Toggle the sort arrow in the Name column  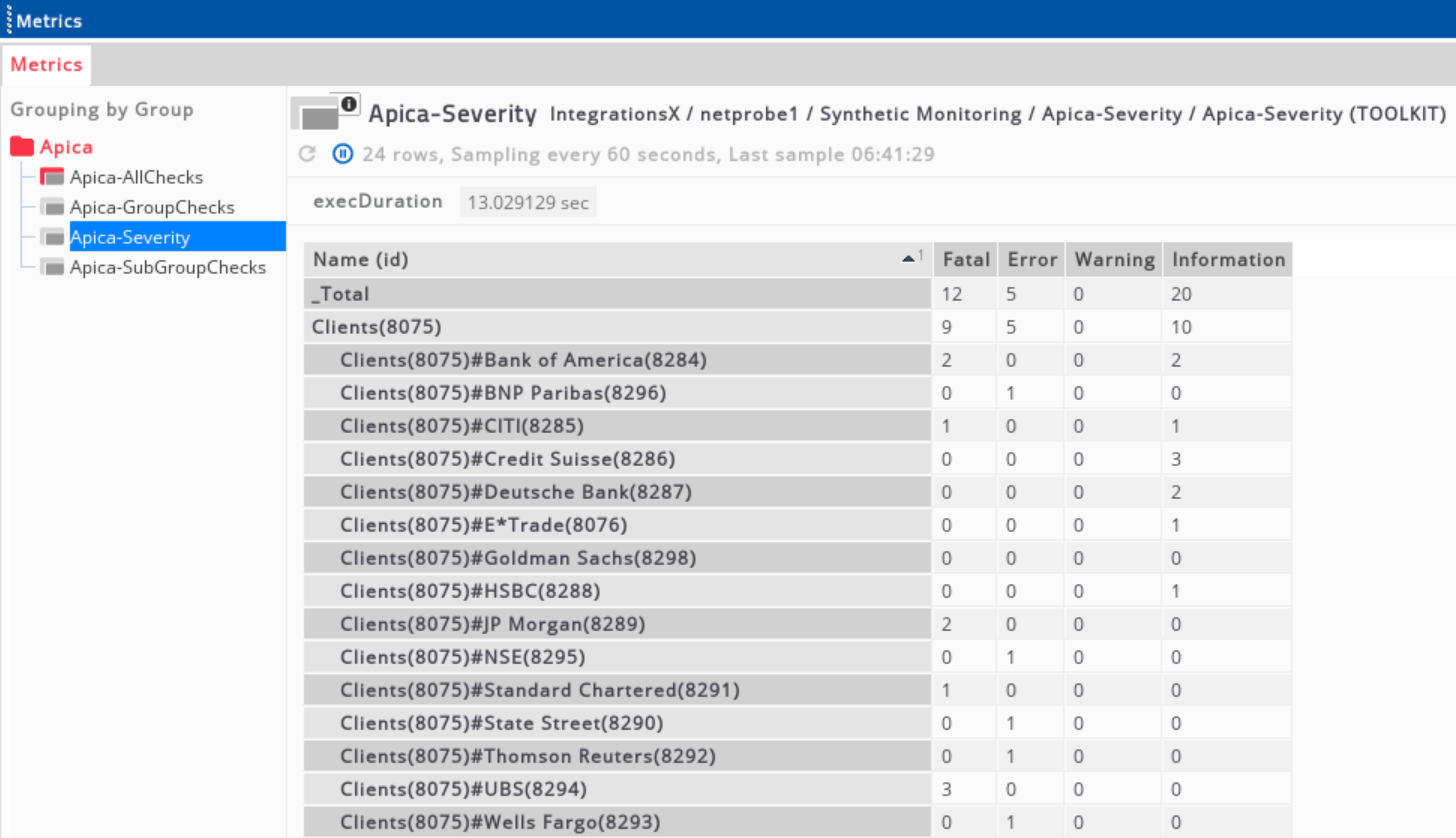pyautogui.click(x=910, y=258)
